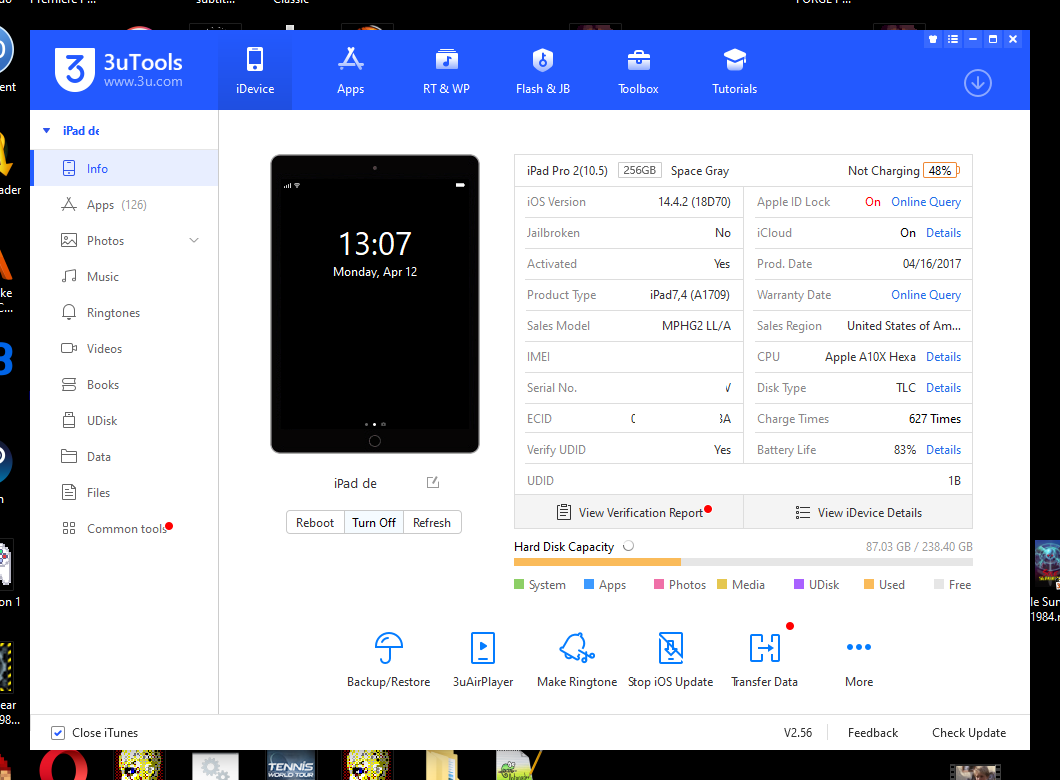
Task: Open Make Ringtone tool
Action: click(577, 660)
